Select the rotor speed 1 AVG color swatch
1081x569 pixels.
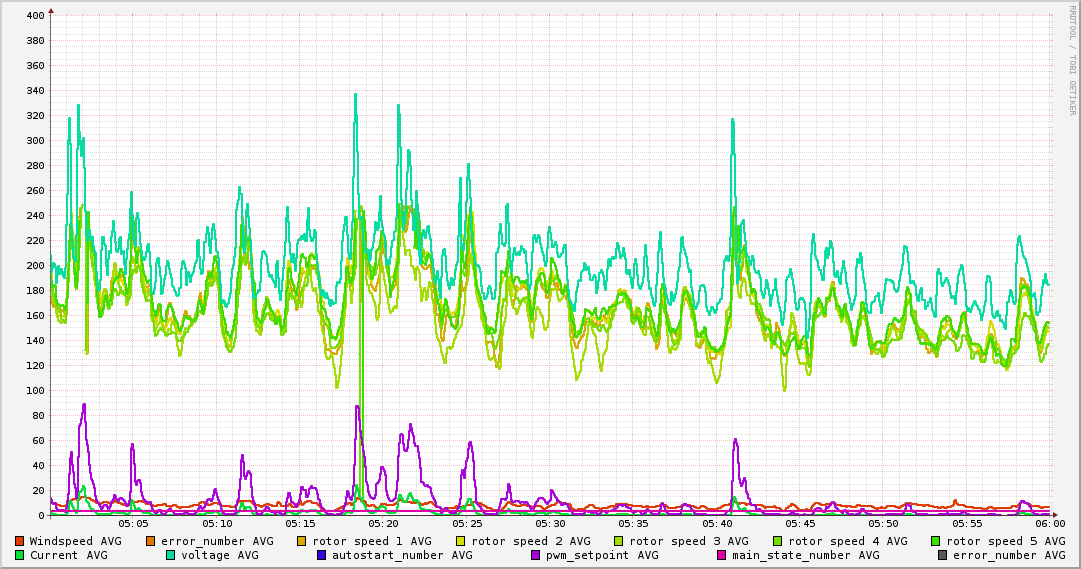(x=302, y=541)
